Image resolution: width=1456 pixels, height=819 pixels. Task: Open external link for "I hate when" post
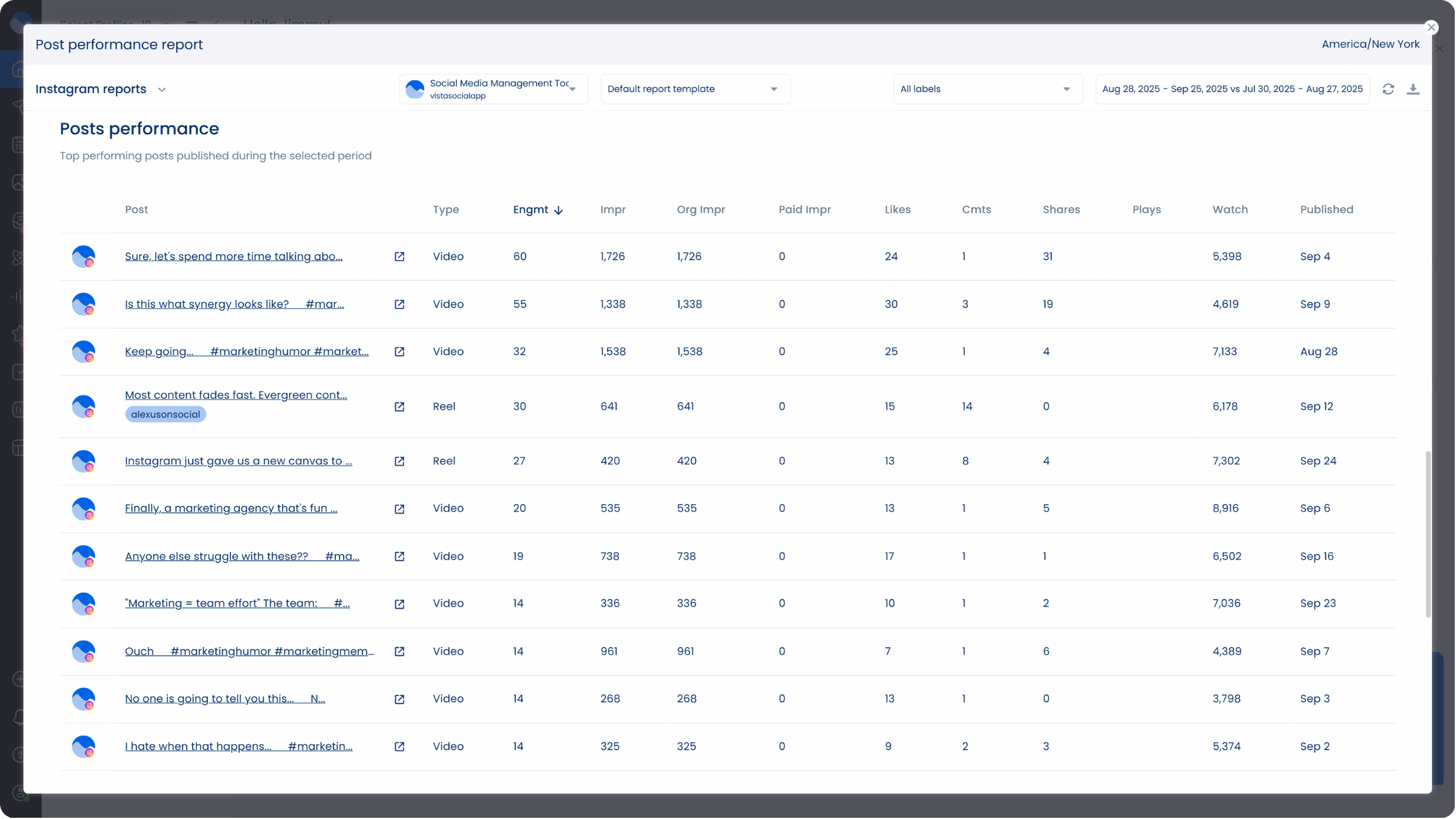399,746
